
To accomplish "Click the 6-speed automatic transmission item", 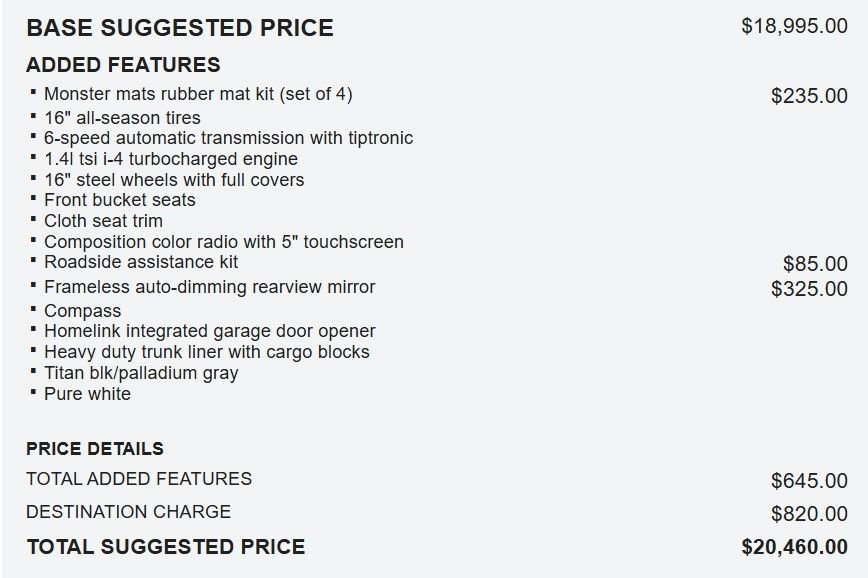I will pos(228,138).
